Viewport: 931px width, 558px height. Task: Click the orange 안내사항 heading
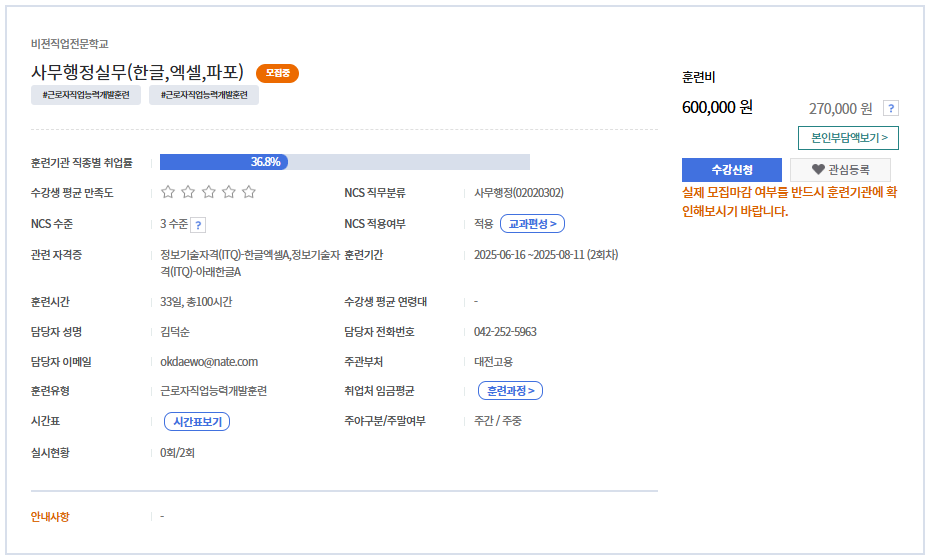point(50,517)
